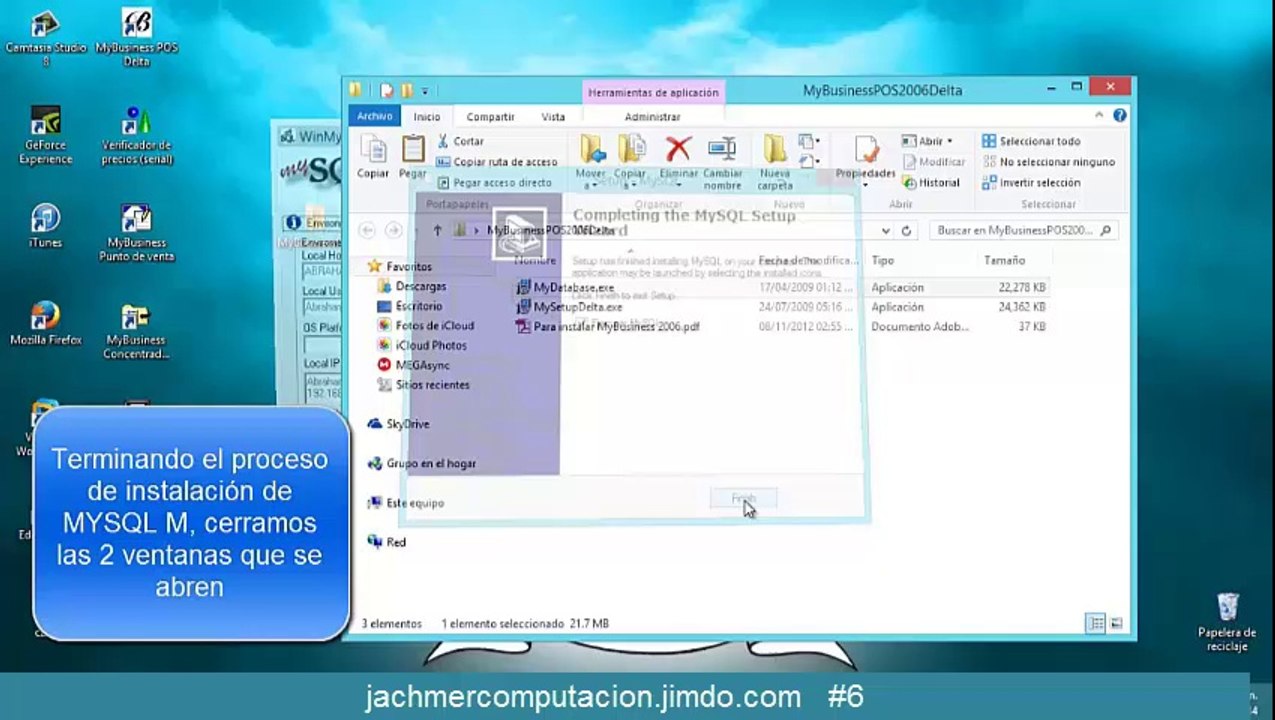Switch to Inicio ribbon tab
The height and width of the screenshot is (720, 1275).
click(x=427, y=117)
